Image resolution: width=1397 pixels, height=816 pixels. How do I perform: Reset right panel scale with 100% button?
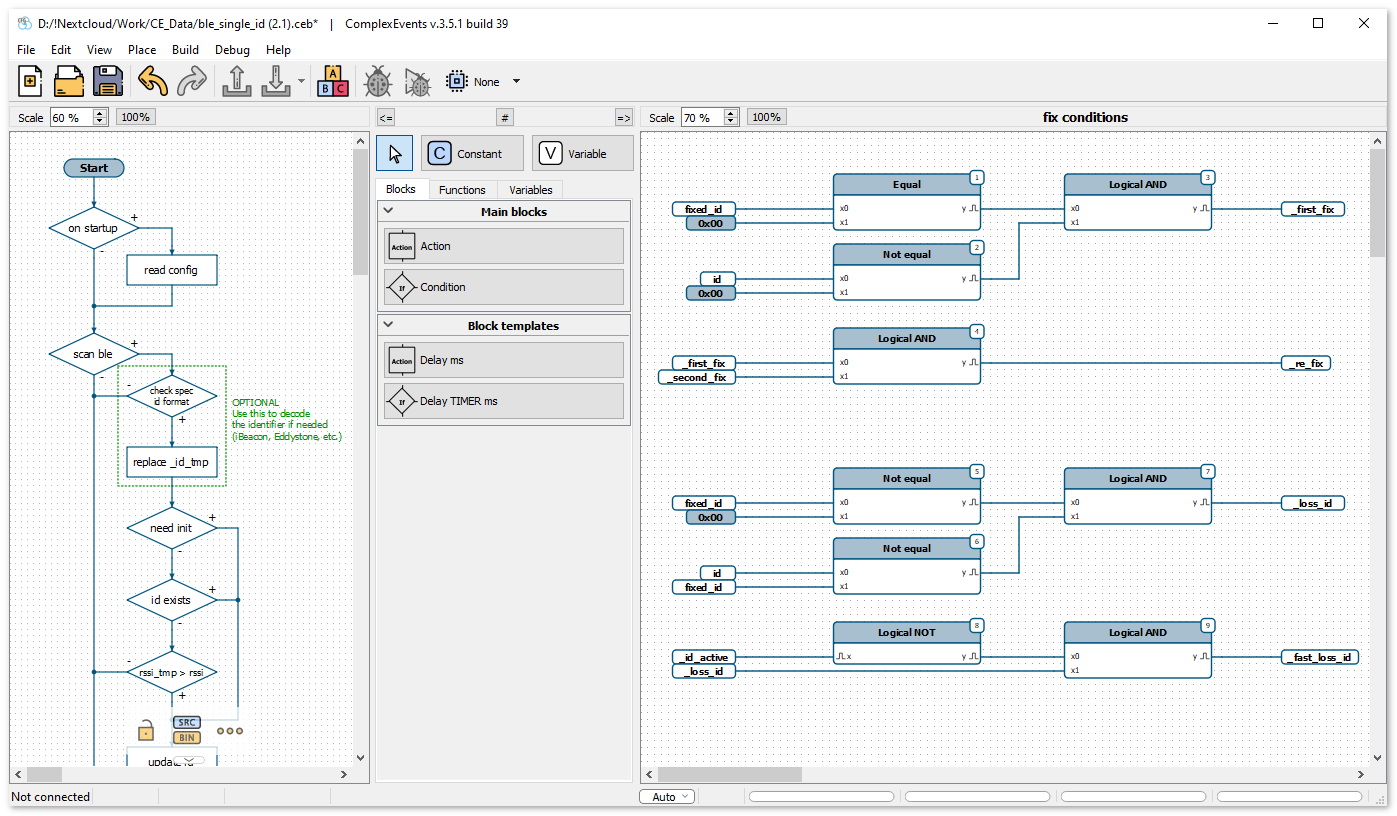[766, 117]
